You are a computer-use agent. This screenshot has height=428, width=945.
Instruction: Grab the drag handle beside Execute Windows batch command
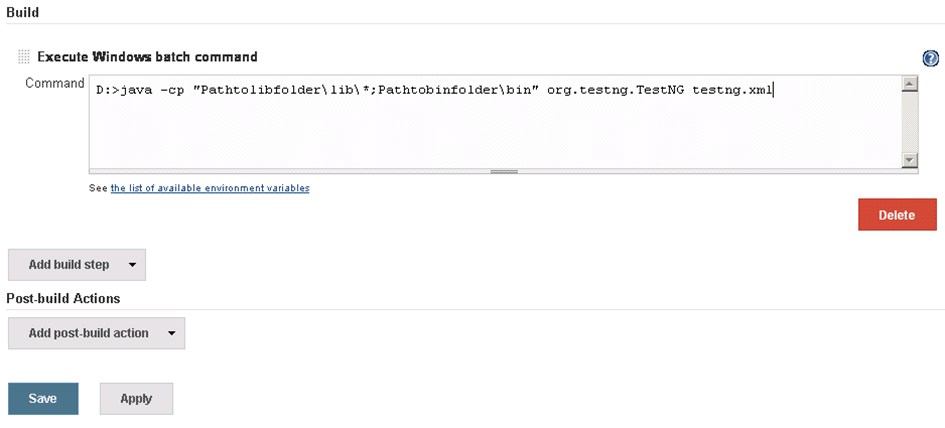[x=24, y=57]
